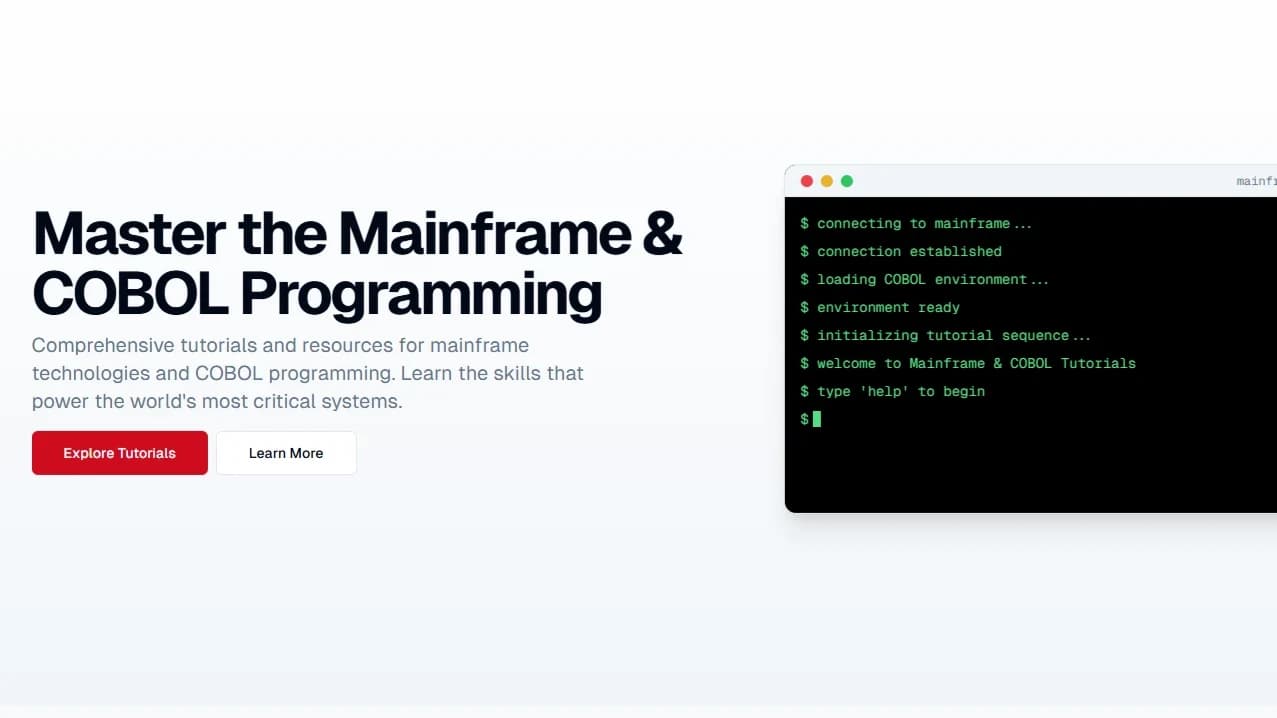The width and height of the screenshot is (1277, 718).
Task: Click the green zoom dot on the terminal
Action: pyautogui.click(x=847, y=181)
